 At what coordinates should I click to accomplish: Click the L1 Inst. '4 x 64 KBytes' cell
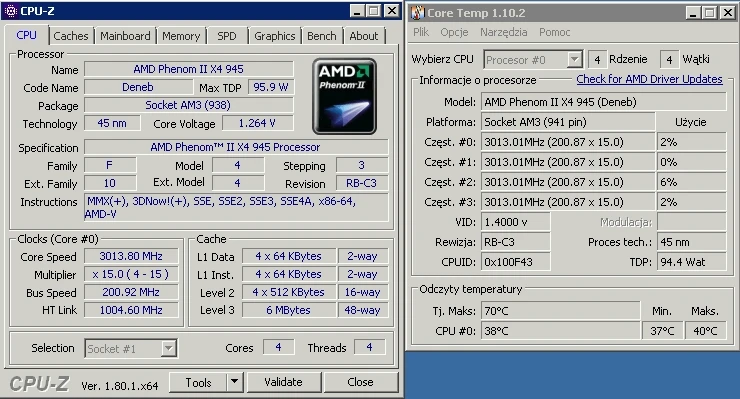[x=289, y=274]
